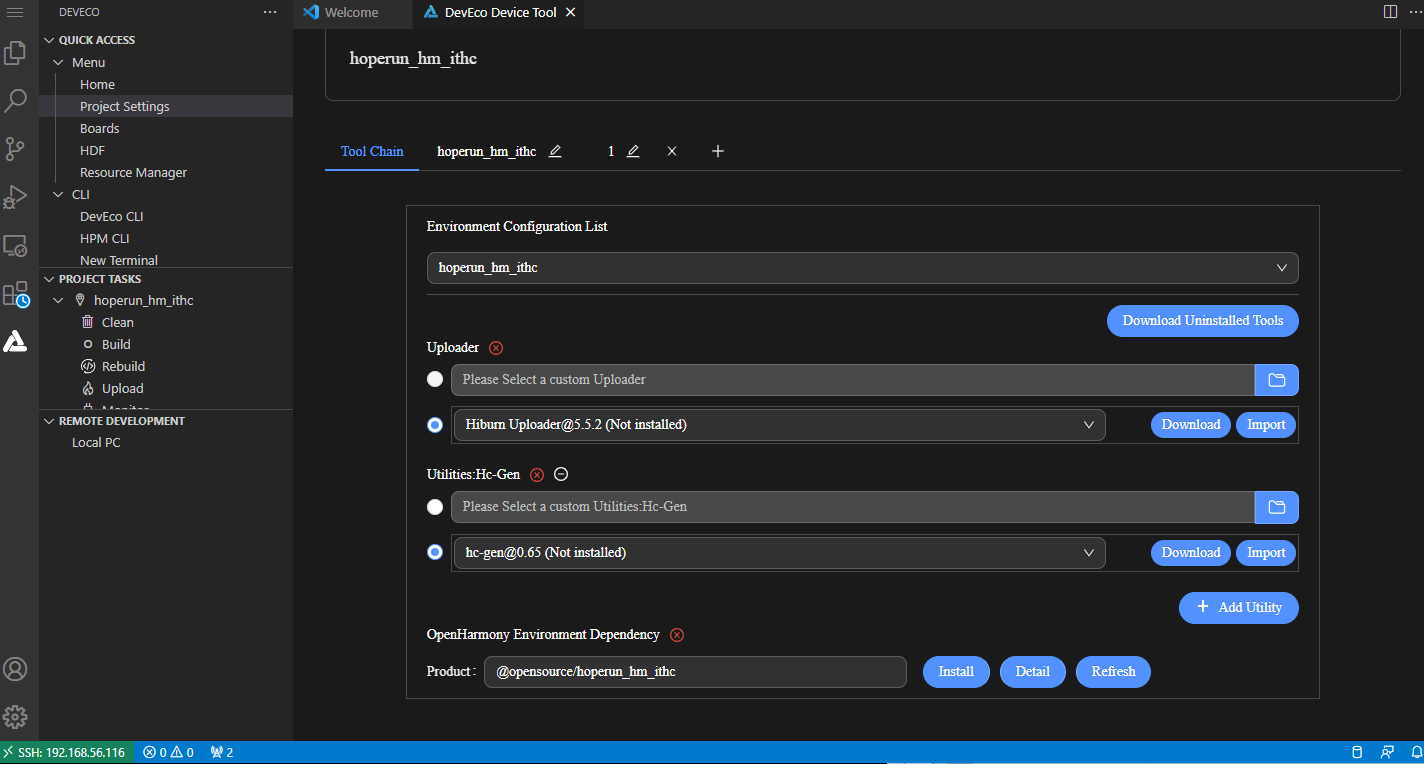Click Download Uninstalled Tools button
Image resolution: width=1424 pixels, height=764 pixels.
click(x=1203, y=321)
